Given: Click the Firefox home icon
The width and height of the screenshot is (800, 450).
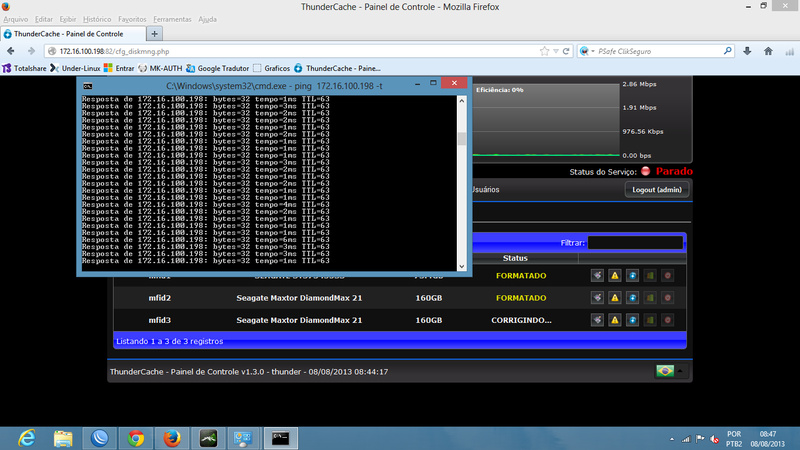Looking at the screenshot, I should (768, 51).
